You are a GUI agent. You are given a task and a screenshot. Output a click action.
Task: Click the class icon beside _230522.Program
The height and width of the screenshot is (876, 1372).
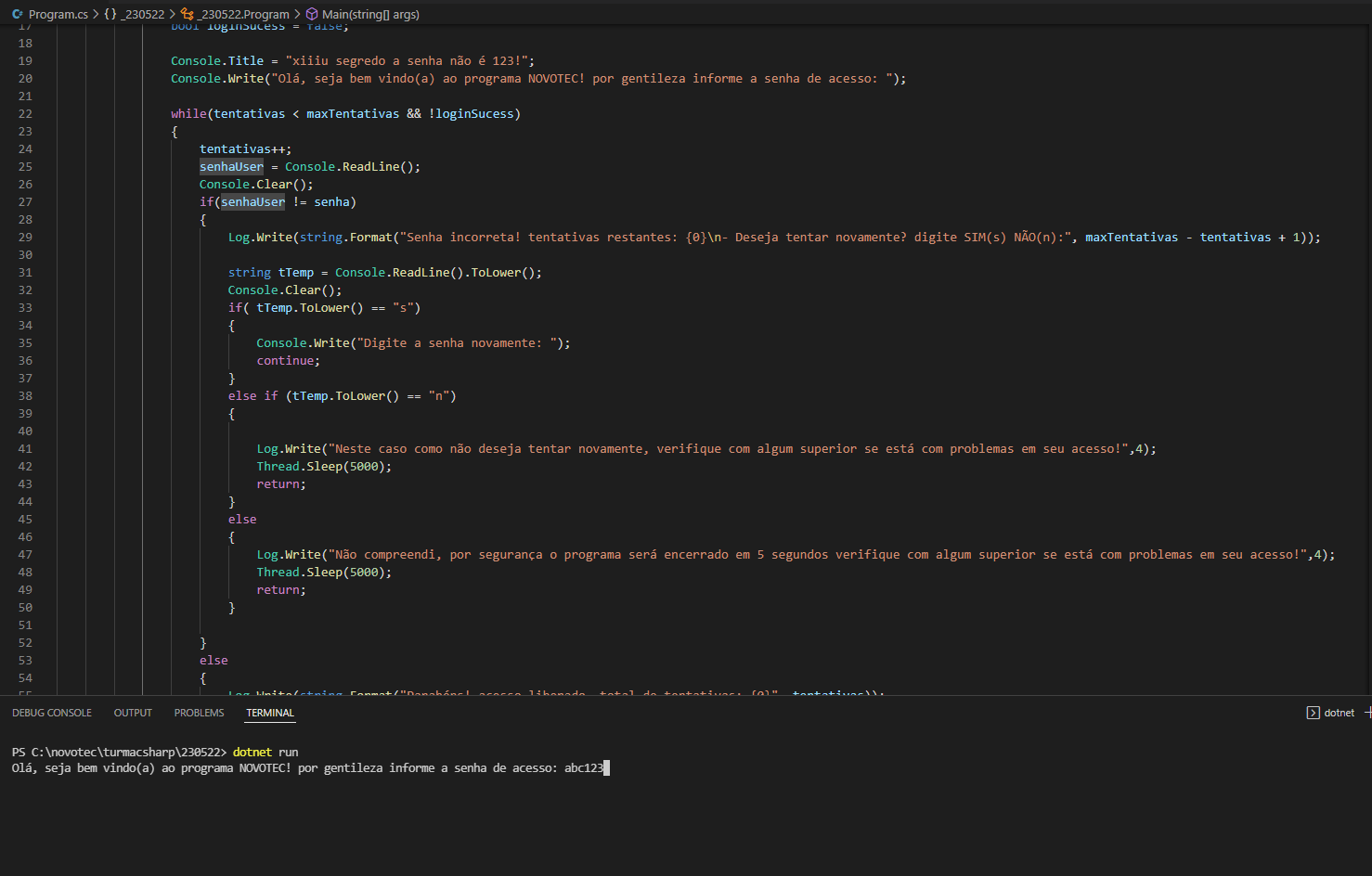click(188, 14)
